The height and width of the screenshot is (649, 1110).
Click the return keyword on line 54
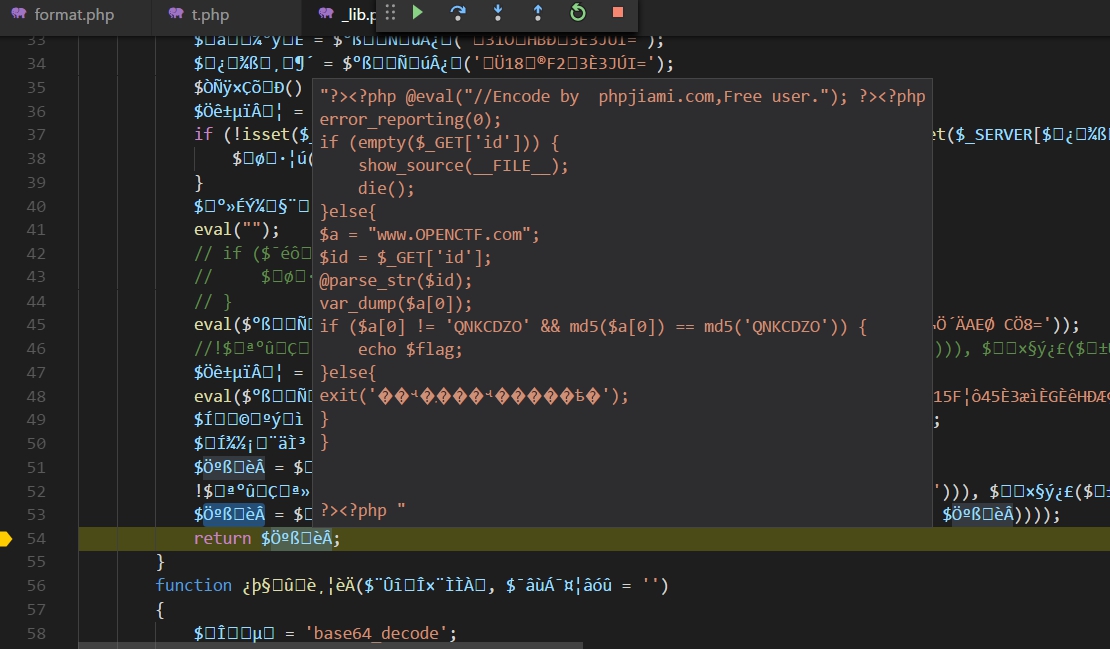point(222,539)
